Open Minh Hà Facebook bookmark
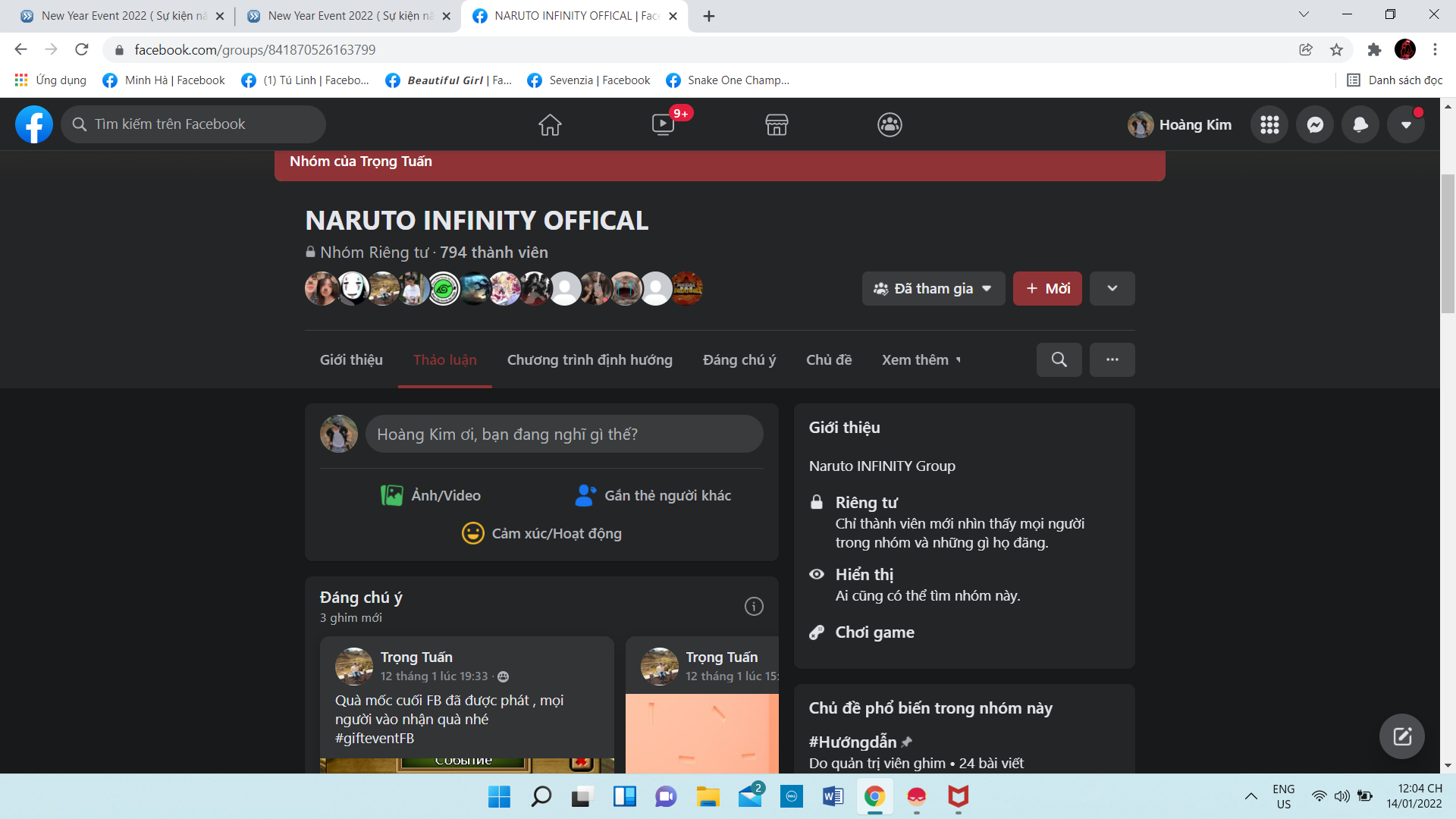Viewport: 1456px width, 819px height. 165,80
